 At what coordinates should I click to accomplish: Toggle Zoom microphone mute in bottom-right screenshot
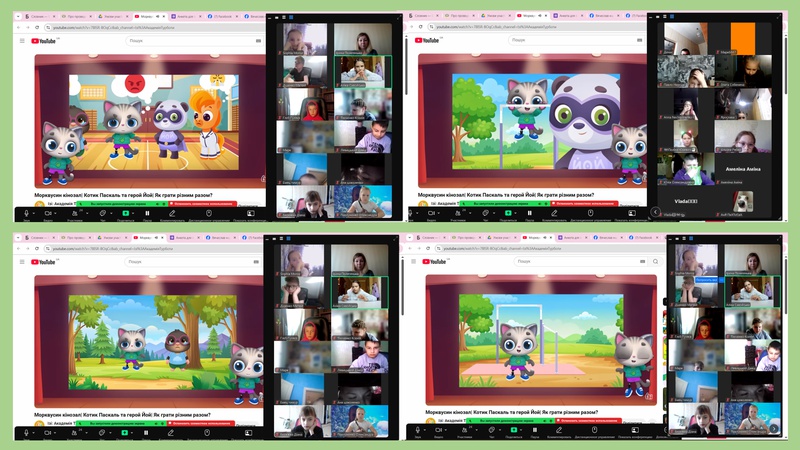pyautogui.click(x=417, y=430)
